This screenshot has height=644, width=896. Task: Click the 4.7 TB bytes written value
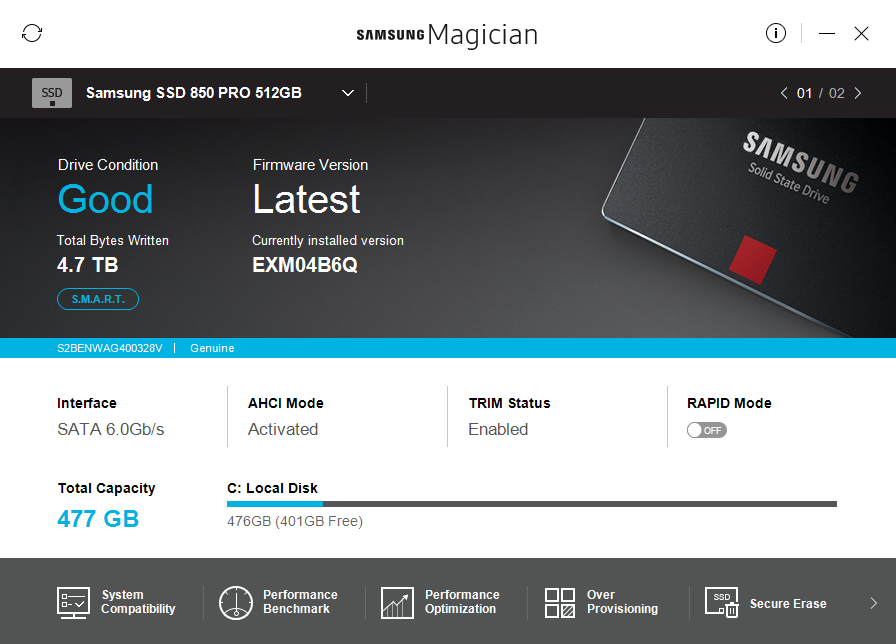tap(87, 265)
